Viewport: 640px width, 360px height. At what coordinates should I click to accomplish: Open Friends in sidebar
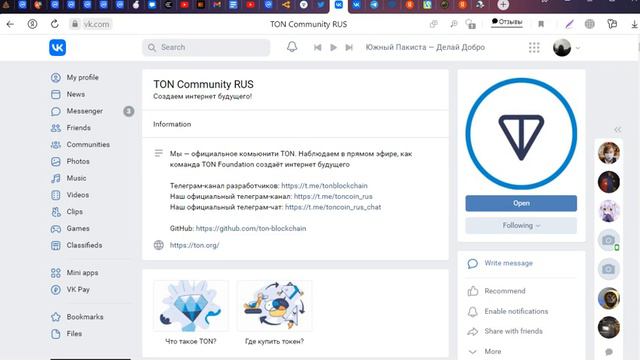(x=78, y=127)
